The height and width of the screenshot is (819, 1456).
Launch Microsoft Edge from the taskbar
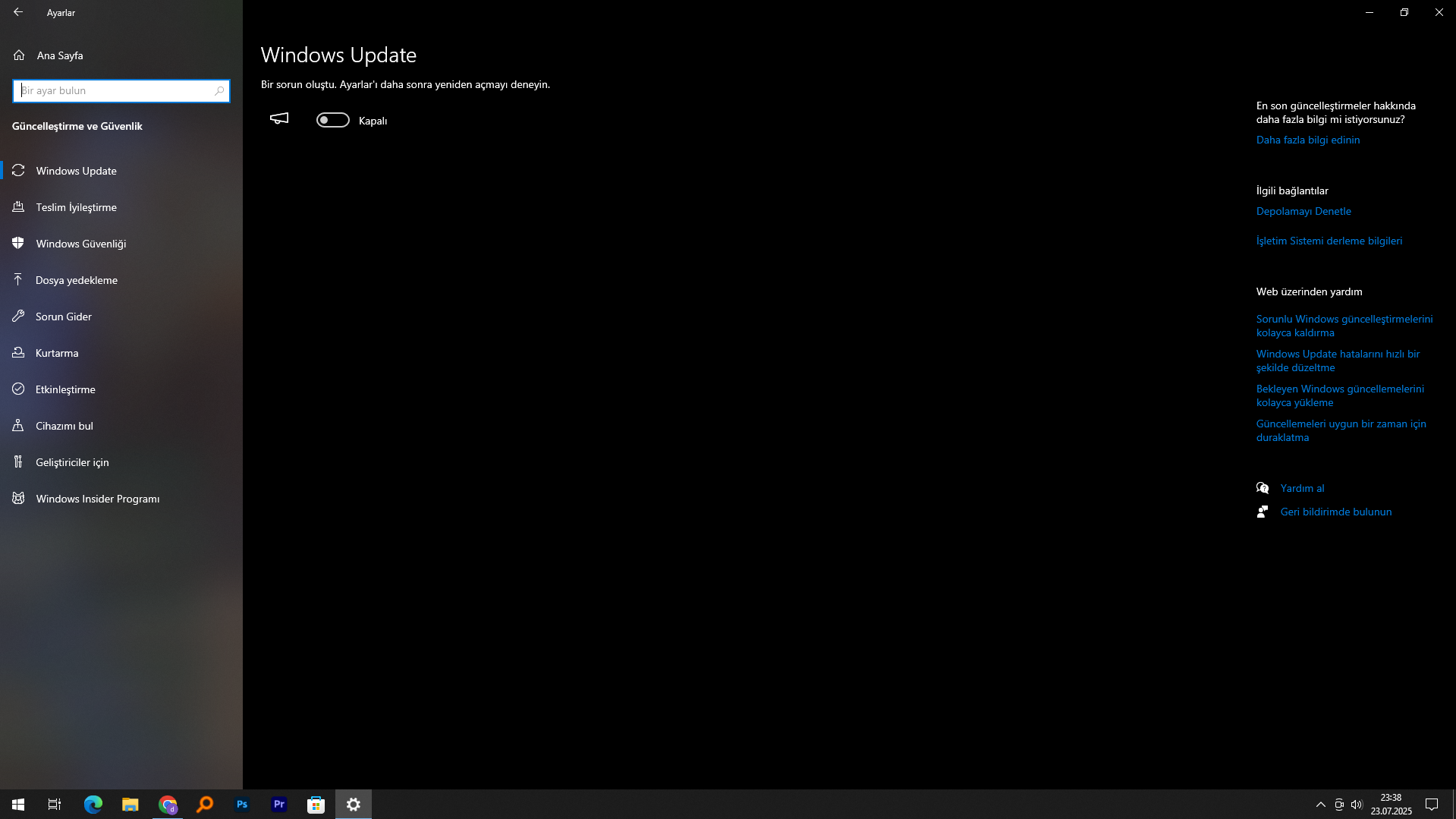93,805
